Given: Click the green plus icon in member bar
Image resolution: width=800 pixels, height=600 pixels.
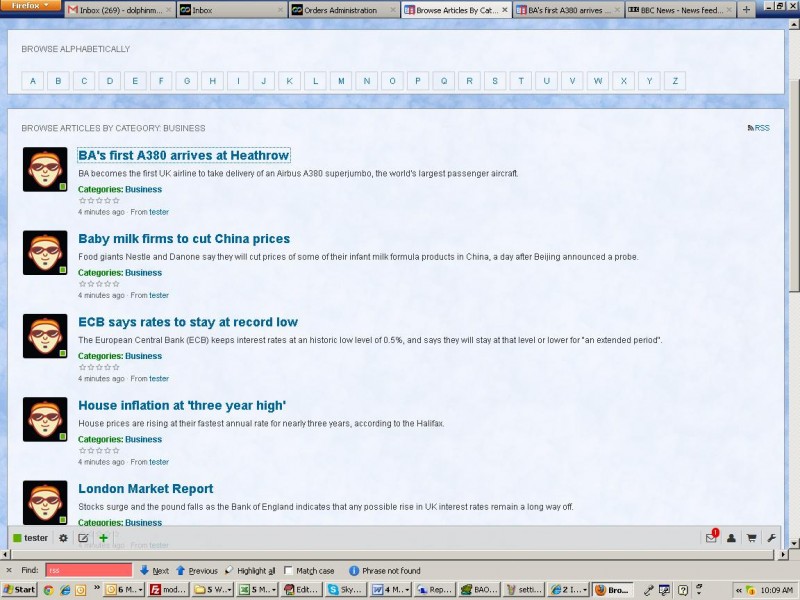Looking at the screenshot, I should click(x=104, y=538).
